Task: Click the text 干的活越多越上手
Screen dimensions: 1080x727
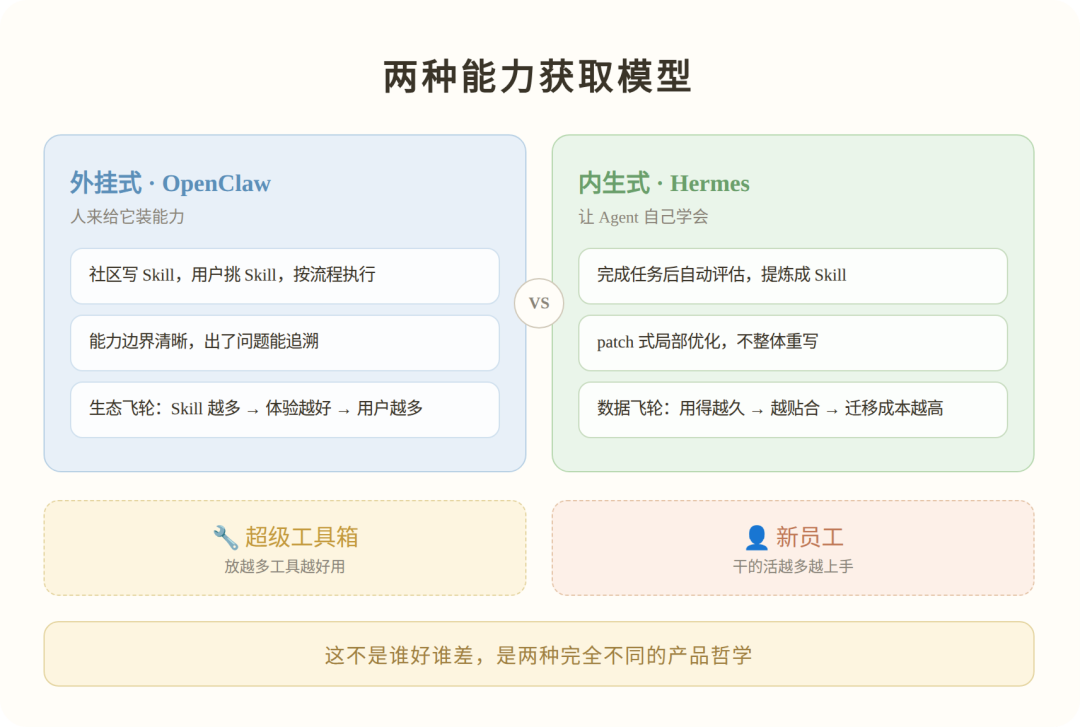Action: [793, 566]
